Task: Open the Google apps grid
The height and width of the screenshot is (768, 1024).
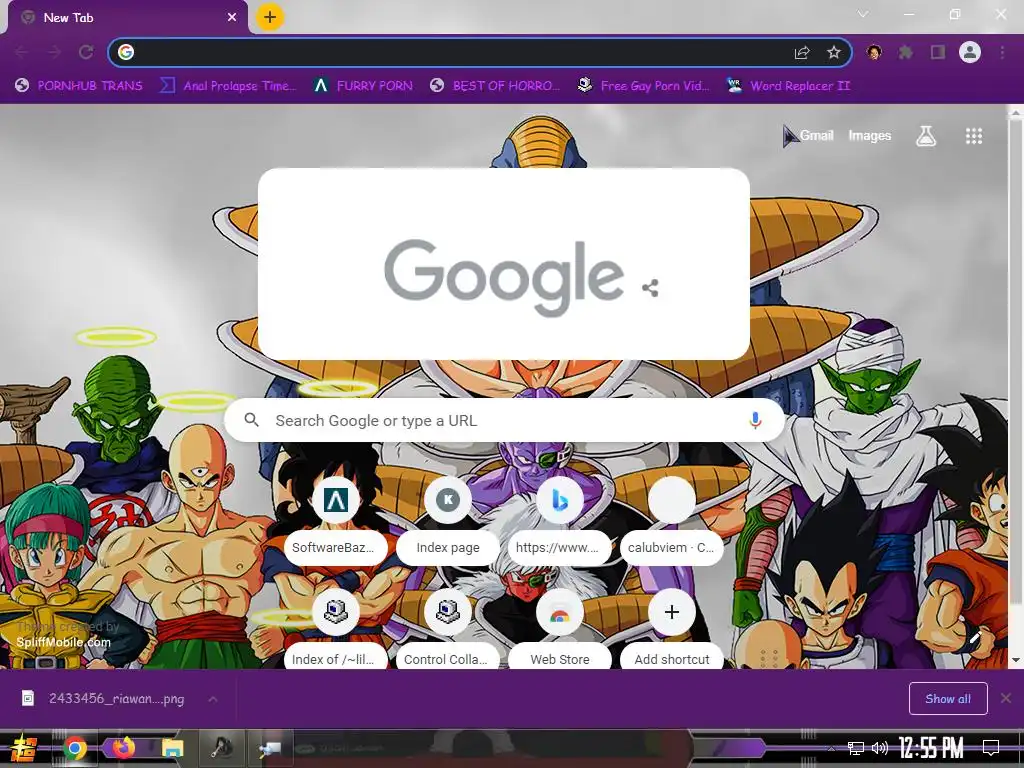Action: [974, 136]
